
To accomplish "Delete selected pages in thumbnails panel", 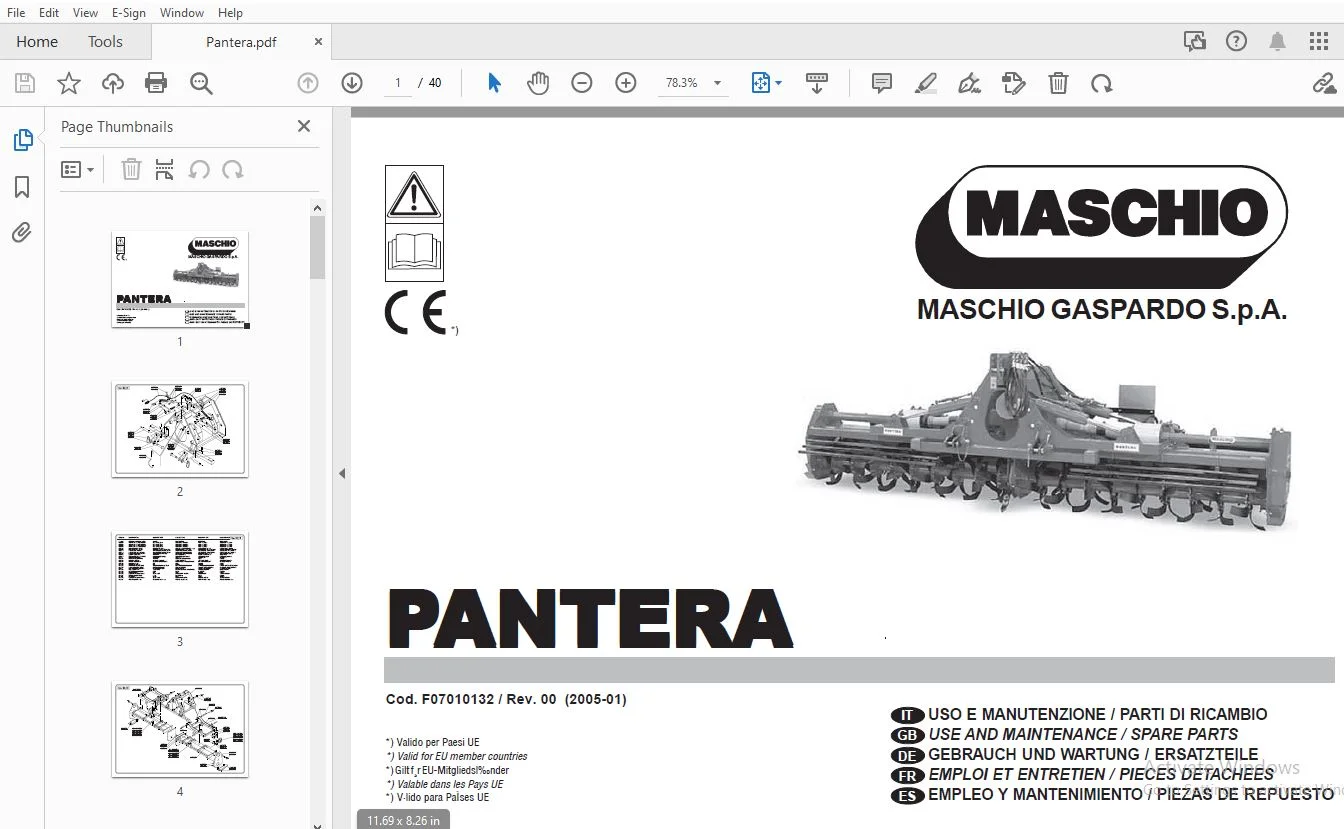I will tap(131, 170).
